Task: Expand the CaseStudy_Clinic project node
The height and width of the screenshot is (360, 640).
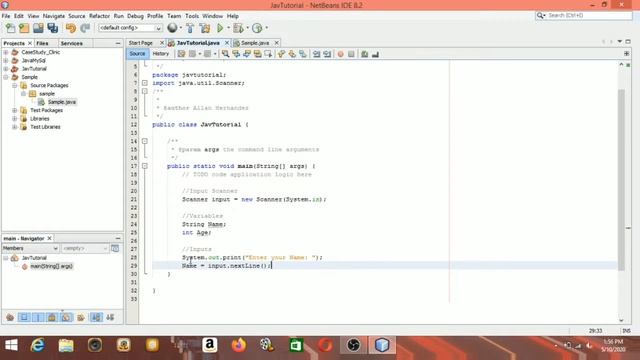Action: (6, 52)
